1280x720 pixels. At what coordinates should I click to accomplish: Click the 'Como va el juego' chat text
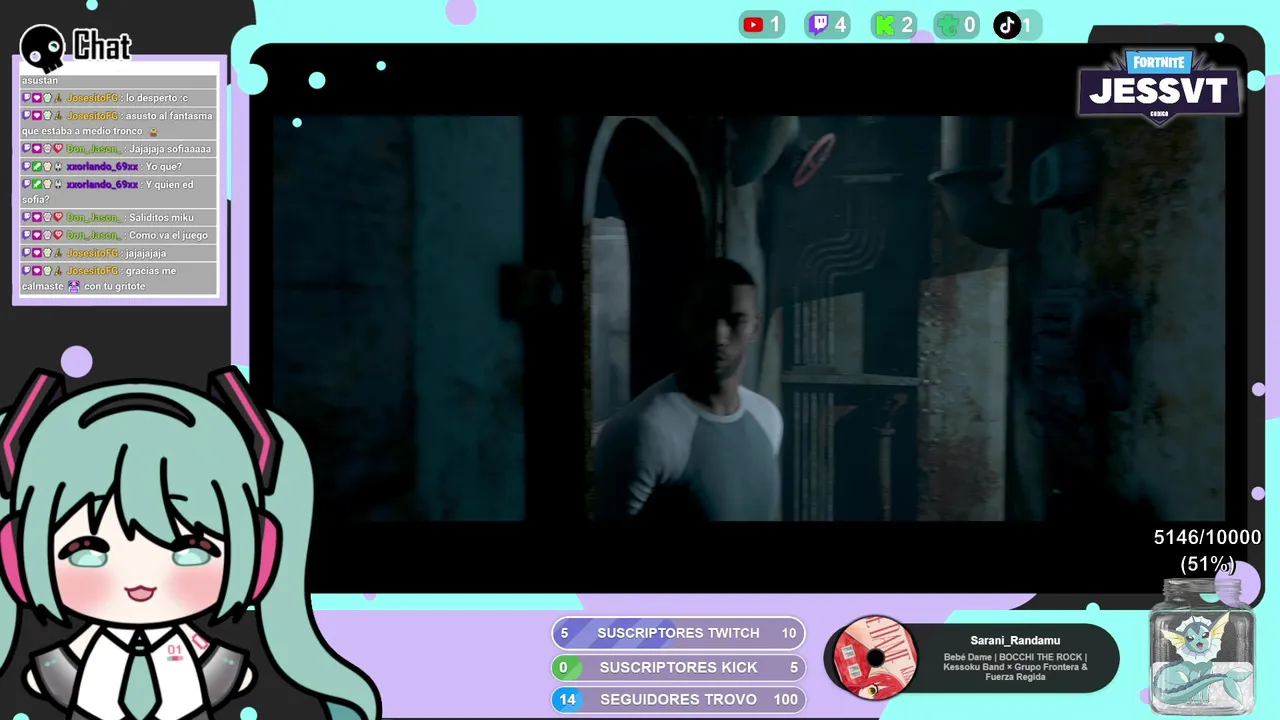[x=168, y=236]
